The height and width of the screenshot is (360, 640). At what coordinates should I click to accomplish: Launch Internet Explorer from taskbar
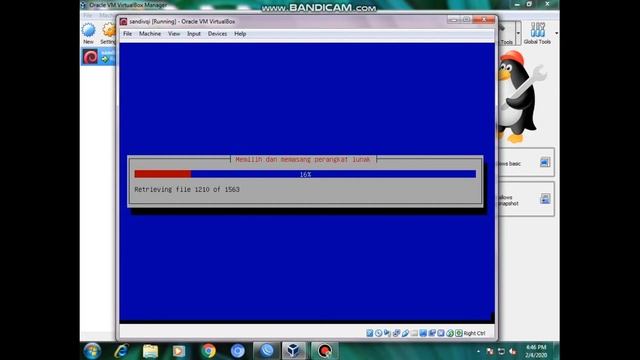121,351
